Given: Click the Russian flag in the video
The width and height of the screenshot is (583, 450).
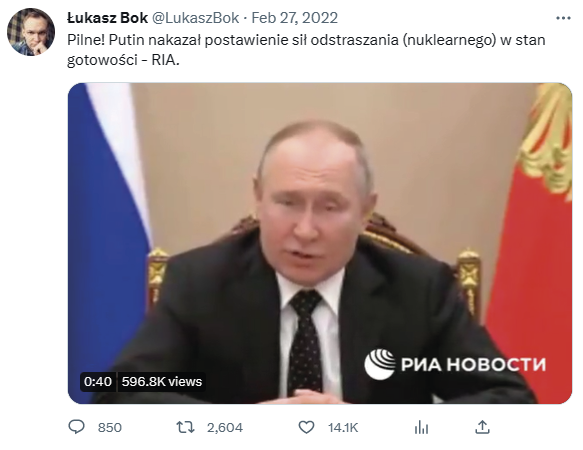Looking at the screenshot, I should pos(108,223).
